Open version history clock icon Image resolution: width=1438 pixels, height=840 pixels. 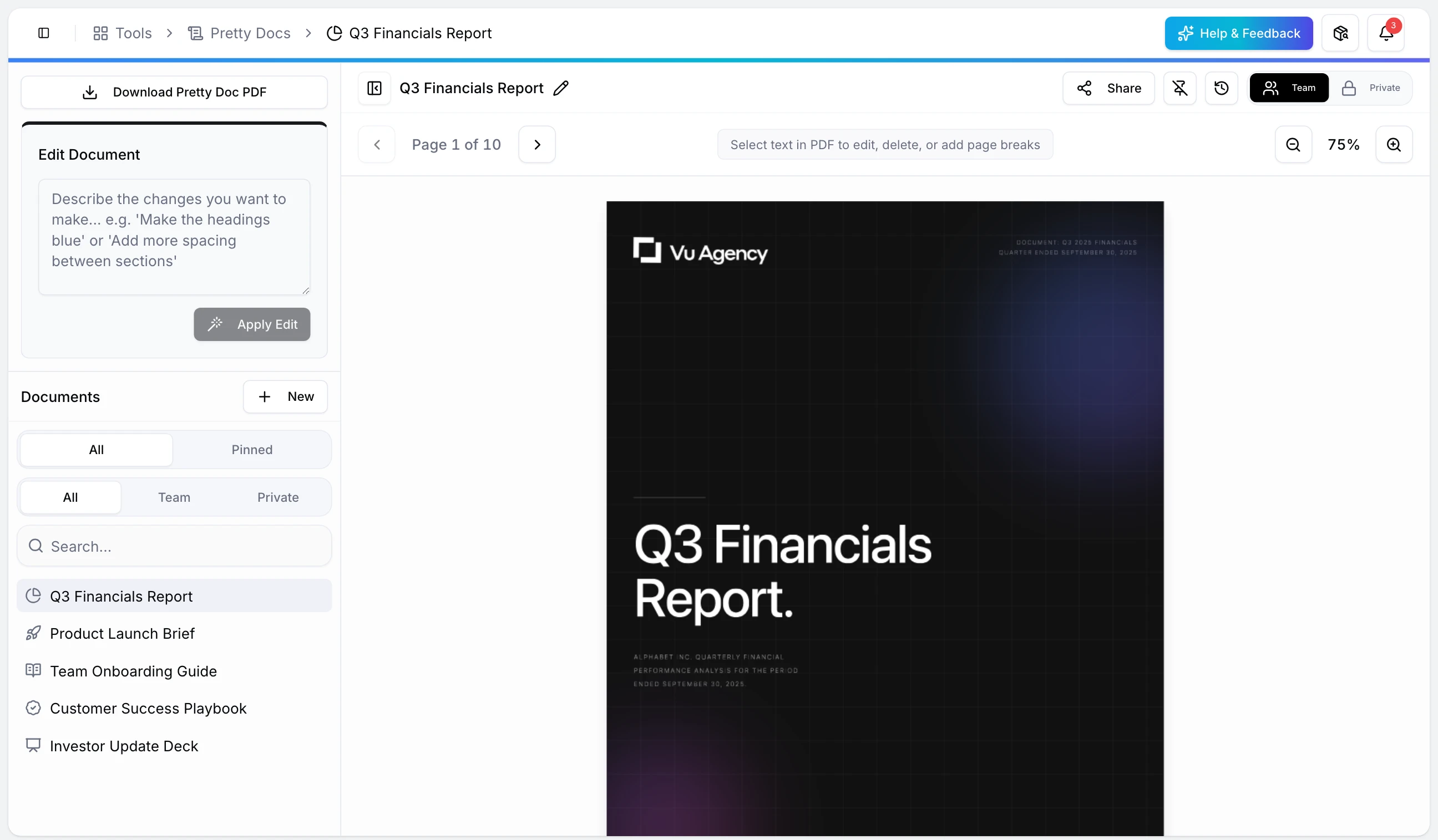pyautogui.click(x=1221, y=88)
